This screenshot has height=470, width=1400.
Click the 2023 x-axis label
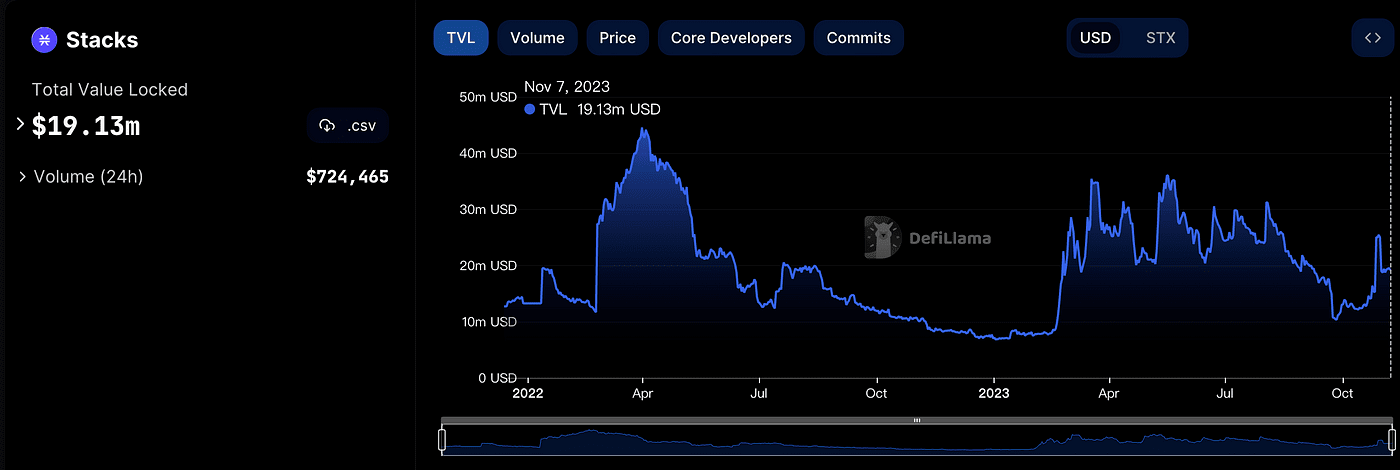click(993, 394)
